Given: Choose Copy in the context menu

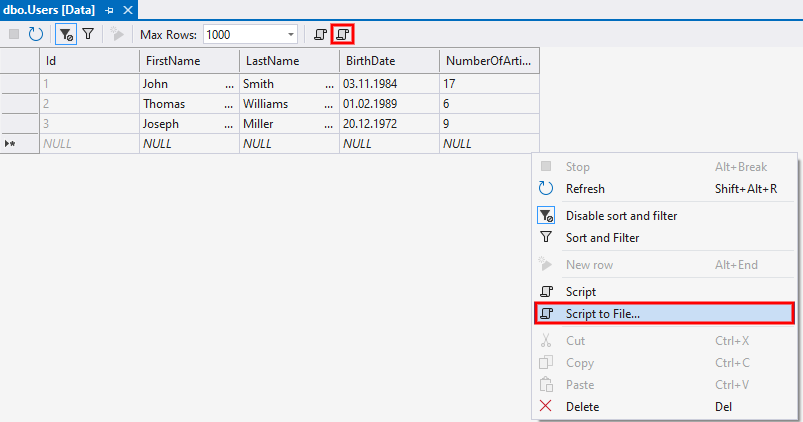Looking at the screenshot, I should tap(664, 363).
